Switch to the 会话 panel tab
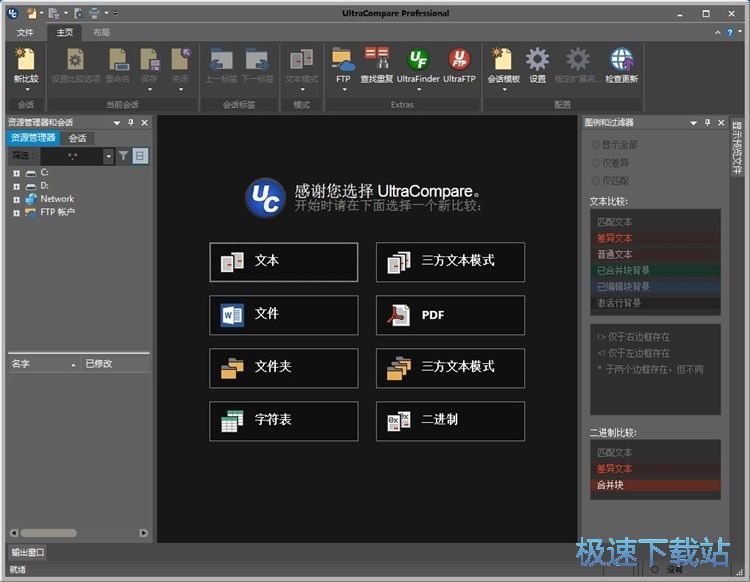The height and width of the screenshot is (582, 750). point(77,138)
